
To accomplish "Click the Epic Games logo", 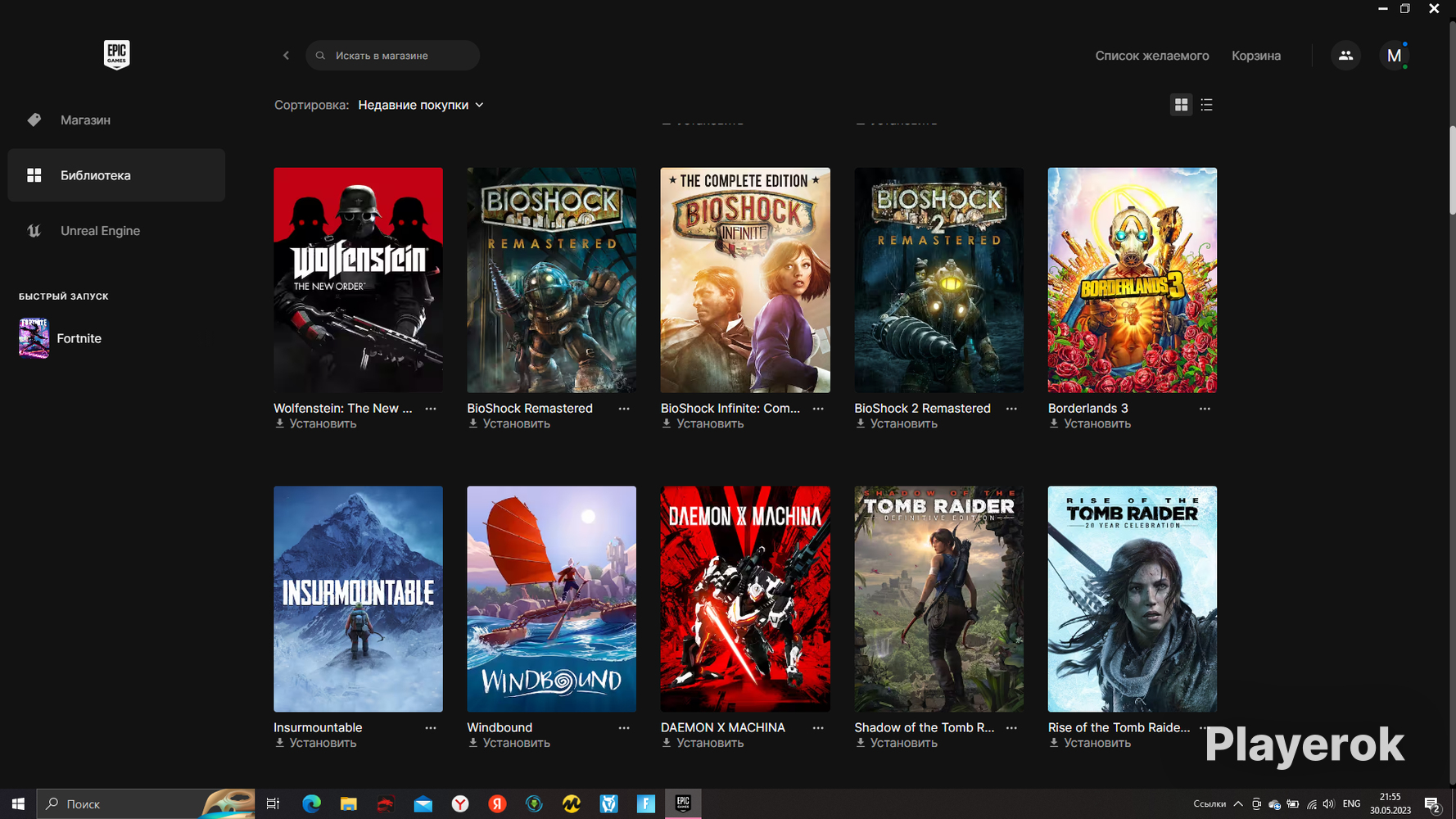I will pos(116,55).
